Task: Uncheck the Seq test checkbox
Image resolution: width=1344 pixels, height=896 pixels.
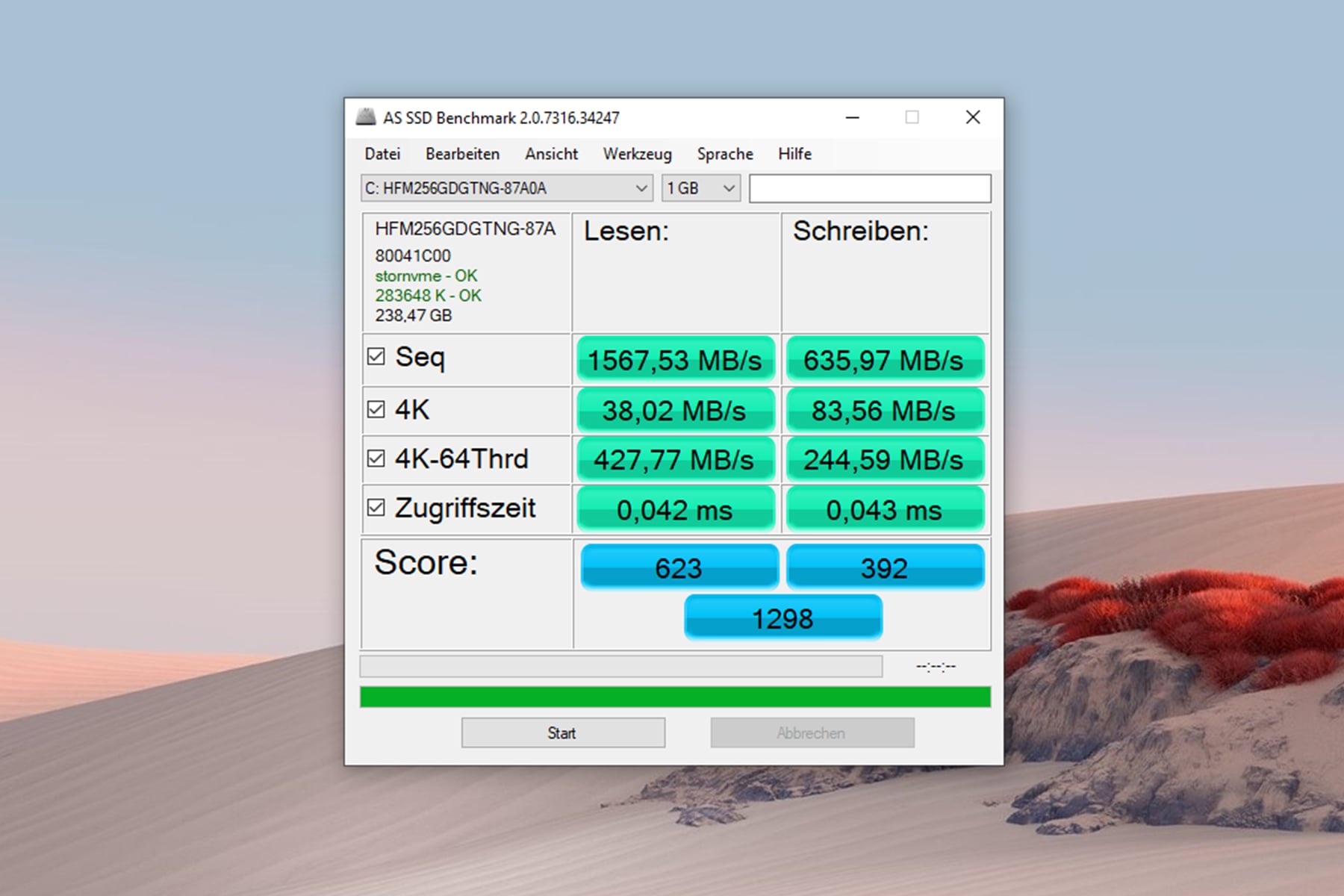Action: [x=376, y=357]
